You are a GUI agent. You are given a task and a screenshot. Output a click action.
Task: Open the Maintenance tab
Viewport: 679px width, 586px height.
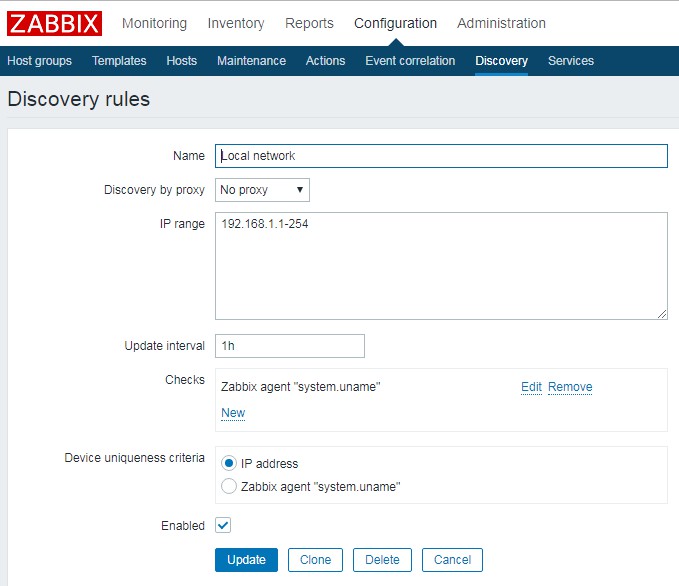click(x=251, y=61)
